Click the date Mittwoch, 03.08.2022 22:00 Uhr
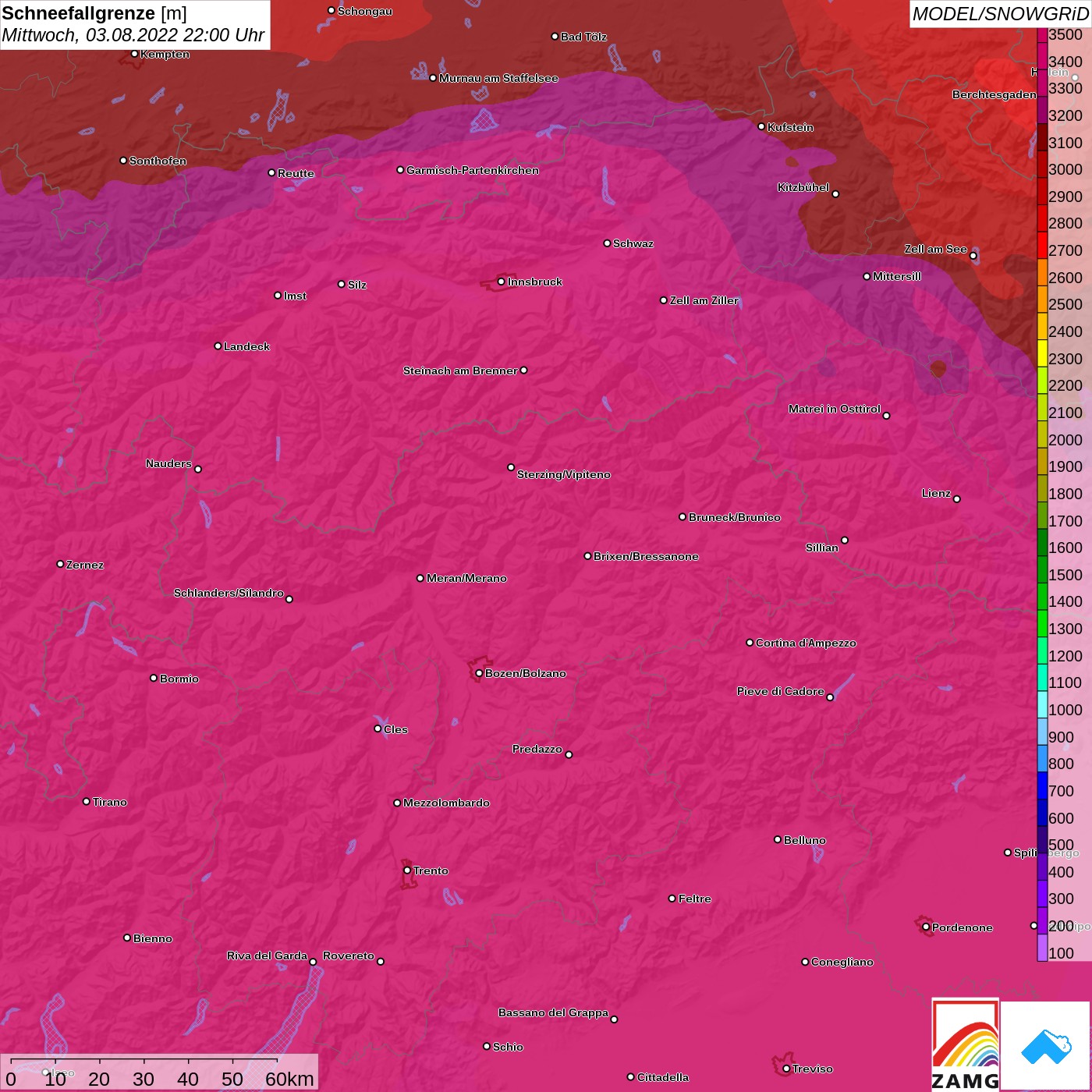Image resolution: width=1092 pixels, height=1092 pixels. point(133,36)
